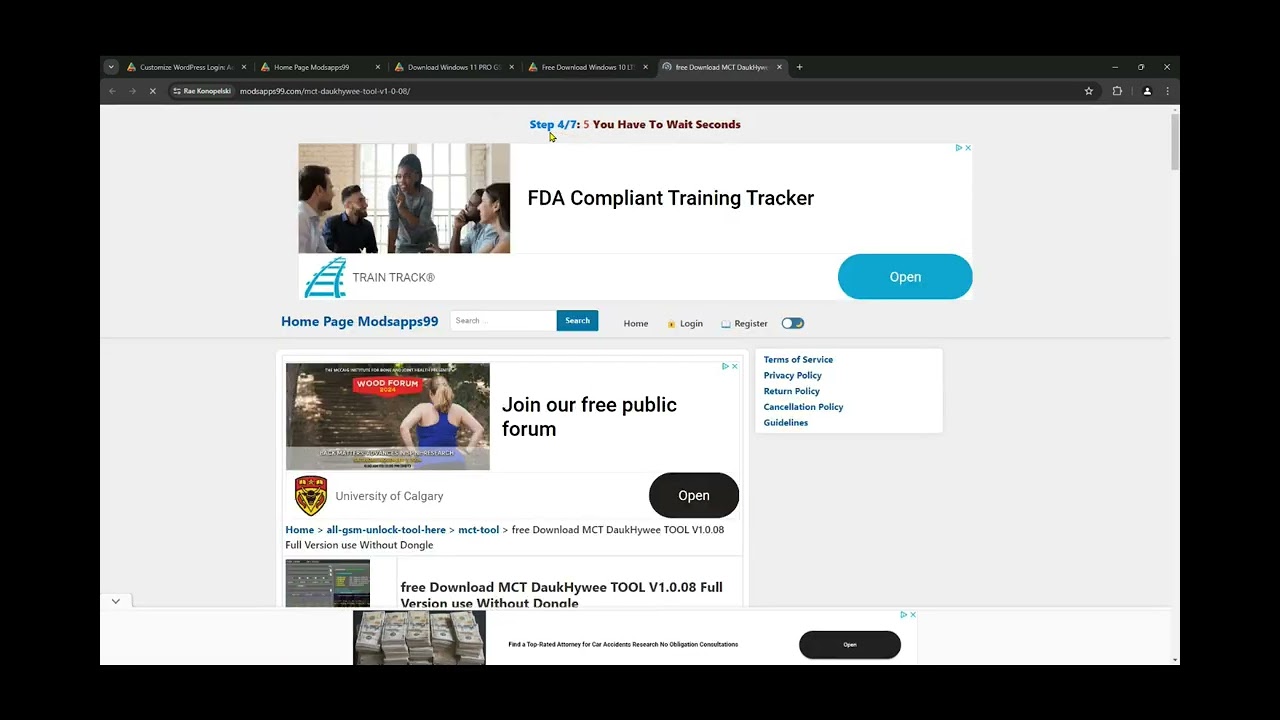1280x720 pixels.
Task: Switch to Customize WordPress Login tab
Action: [186, 67]
